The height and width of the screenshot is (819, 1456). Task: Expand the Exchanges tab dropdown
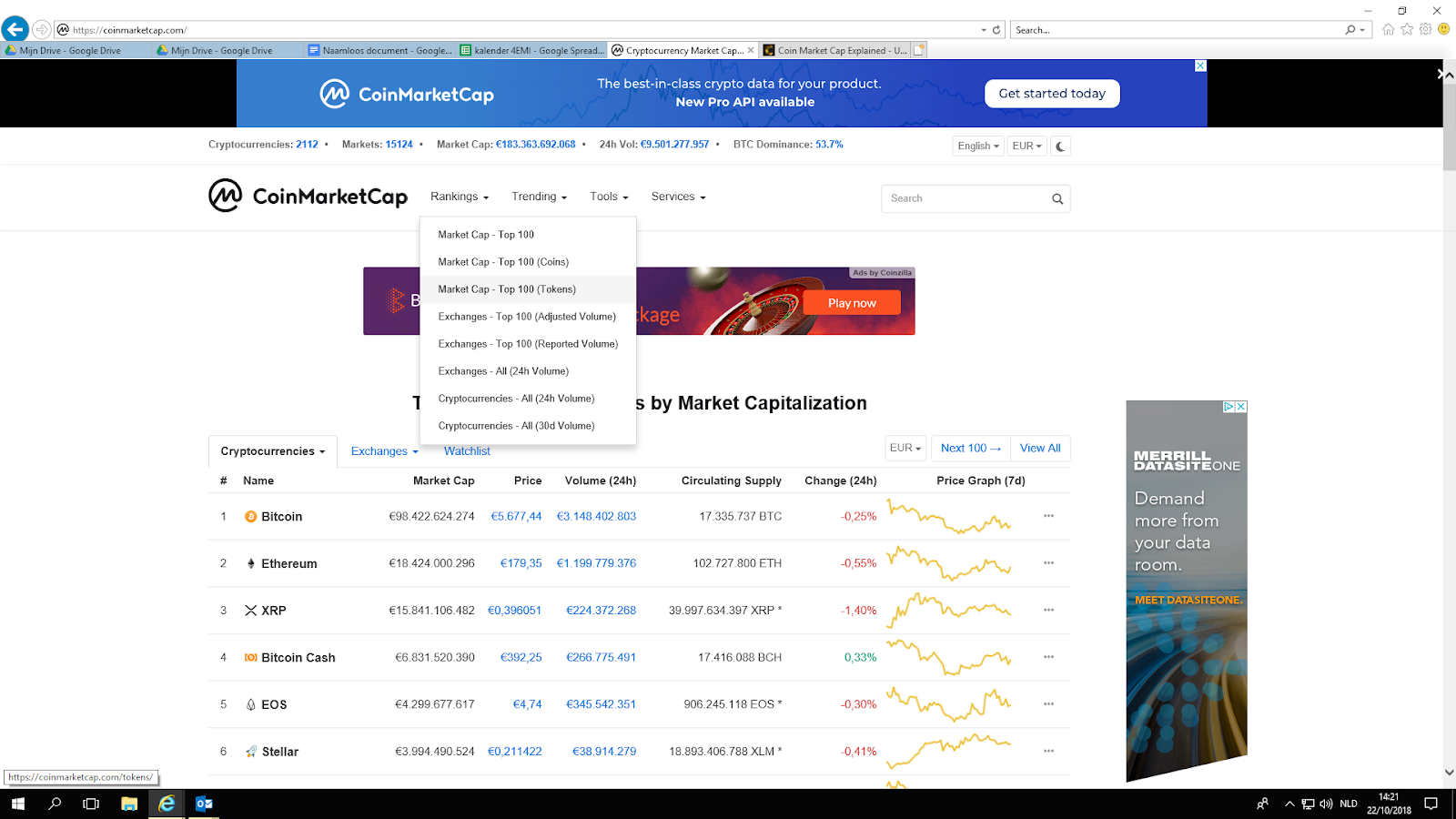tap(385, 451)
